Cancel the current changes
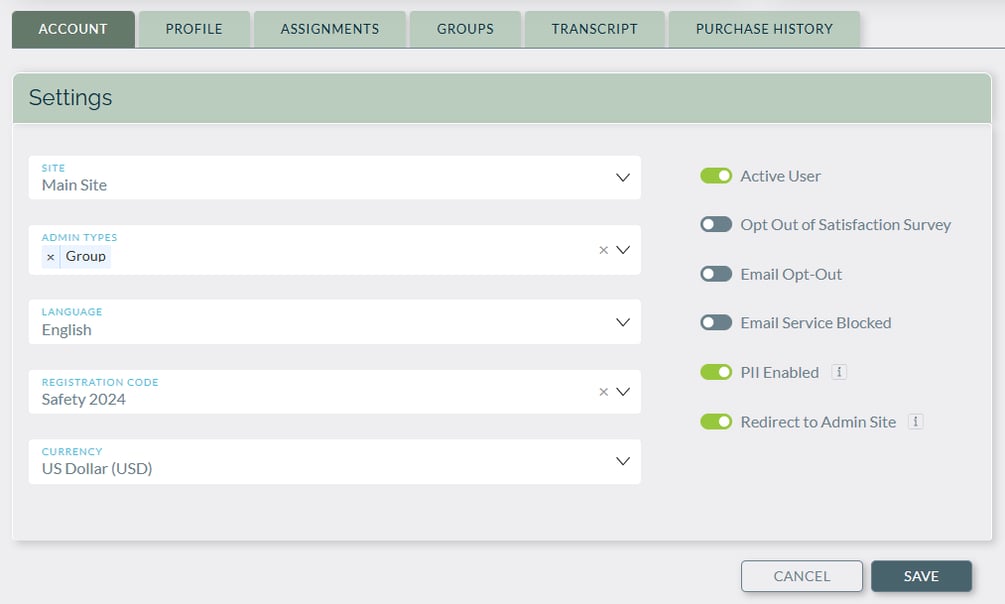This screenshot has height=604, width=1005. 801,576
